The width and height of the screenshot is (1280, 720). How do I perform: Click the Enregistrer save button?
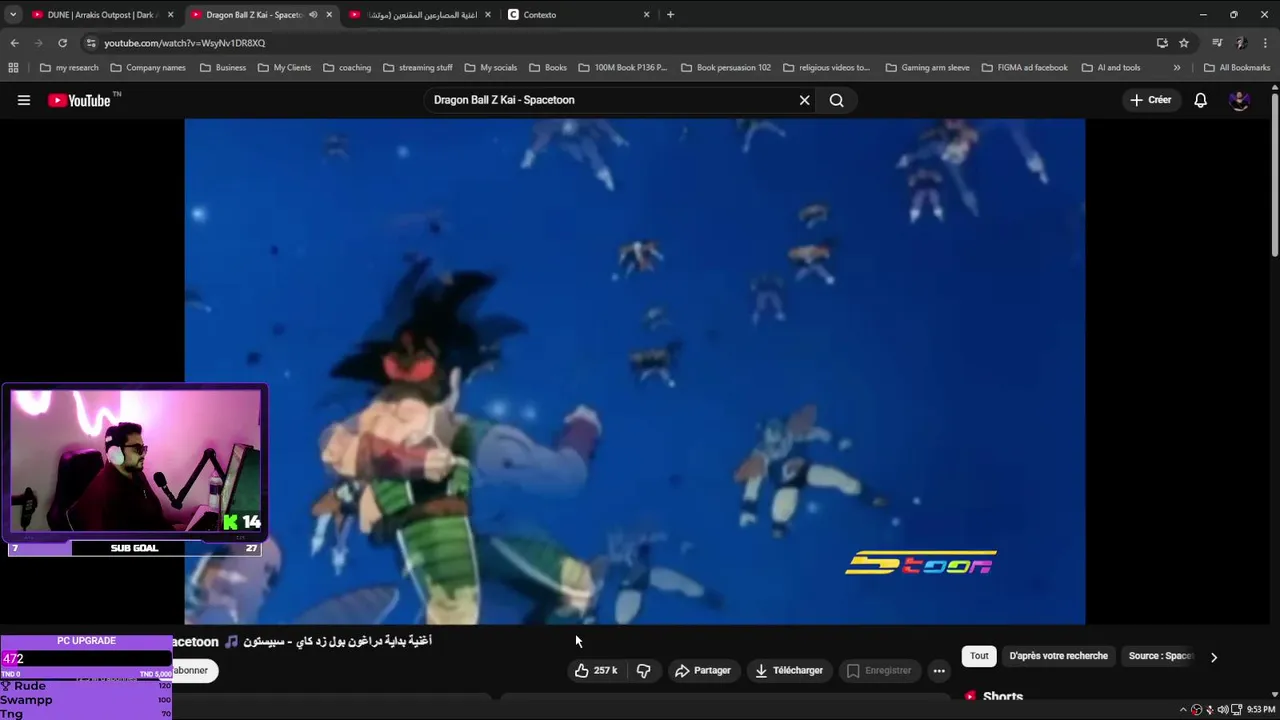pyautogui.click(x=879, y=671)
